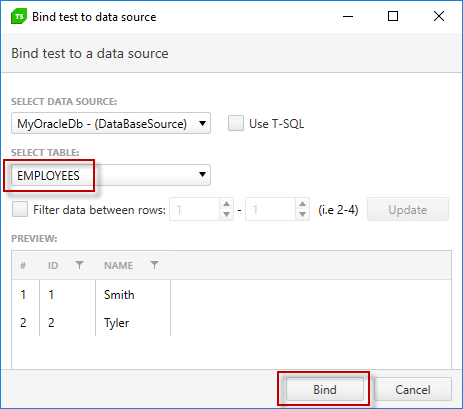Maximize the Bind test dialog window
Image resolution: width=463 pixels, height=409 pixels.
[x=393, y=16]
